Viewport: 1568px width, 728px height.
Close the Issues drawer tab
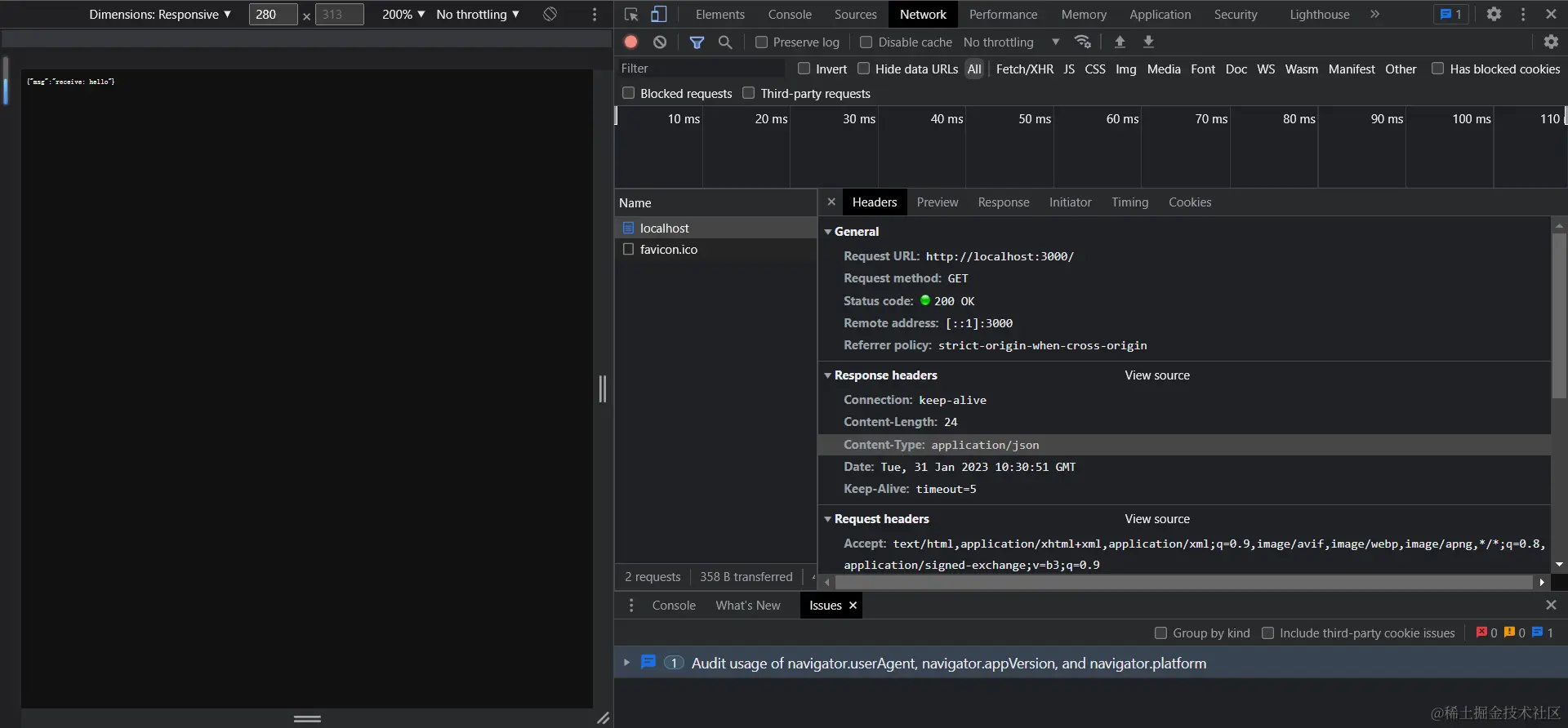853,605
